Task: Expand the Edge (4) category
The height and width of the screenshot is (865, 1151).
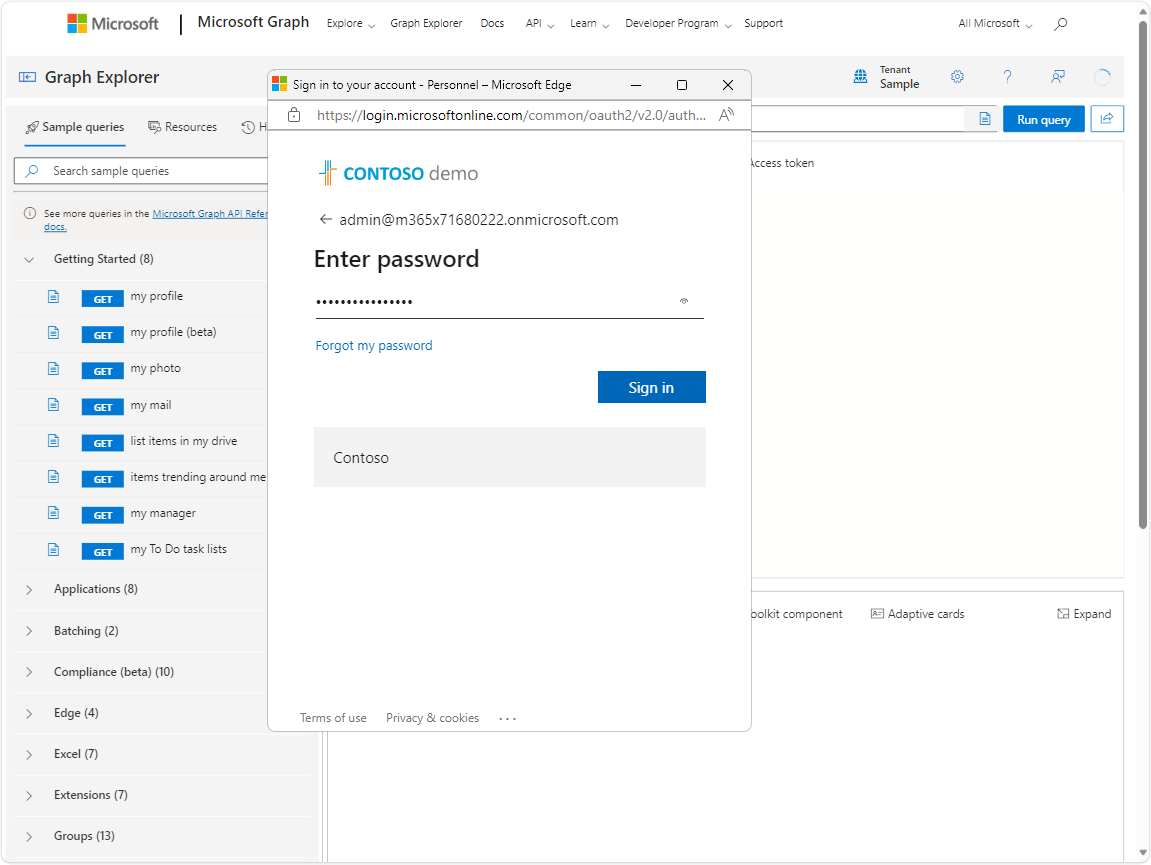Action: coord(29,714)
